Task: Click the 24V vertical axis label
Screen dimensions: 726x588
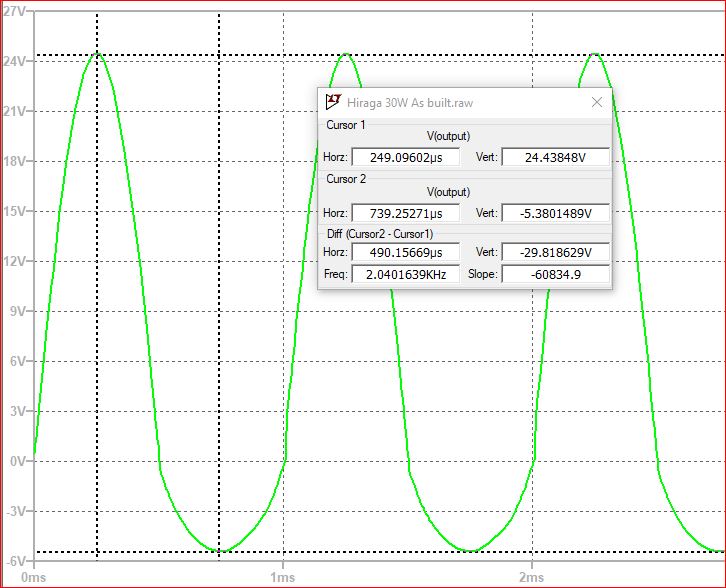Action: tap(14, 61)
